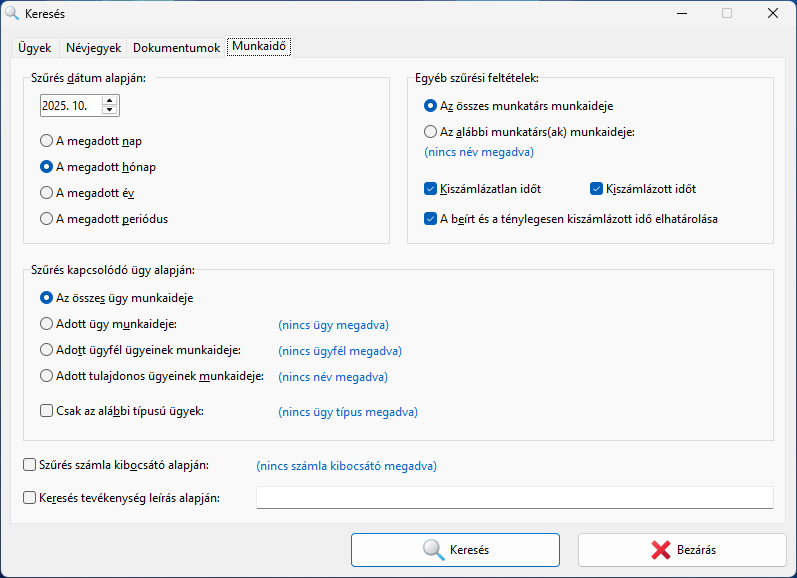Select 'Adott ügy munkaideje' radio button

[x=47, y=324]
